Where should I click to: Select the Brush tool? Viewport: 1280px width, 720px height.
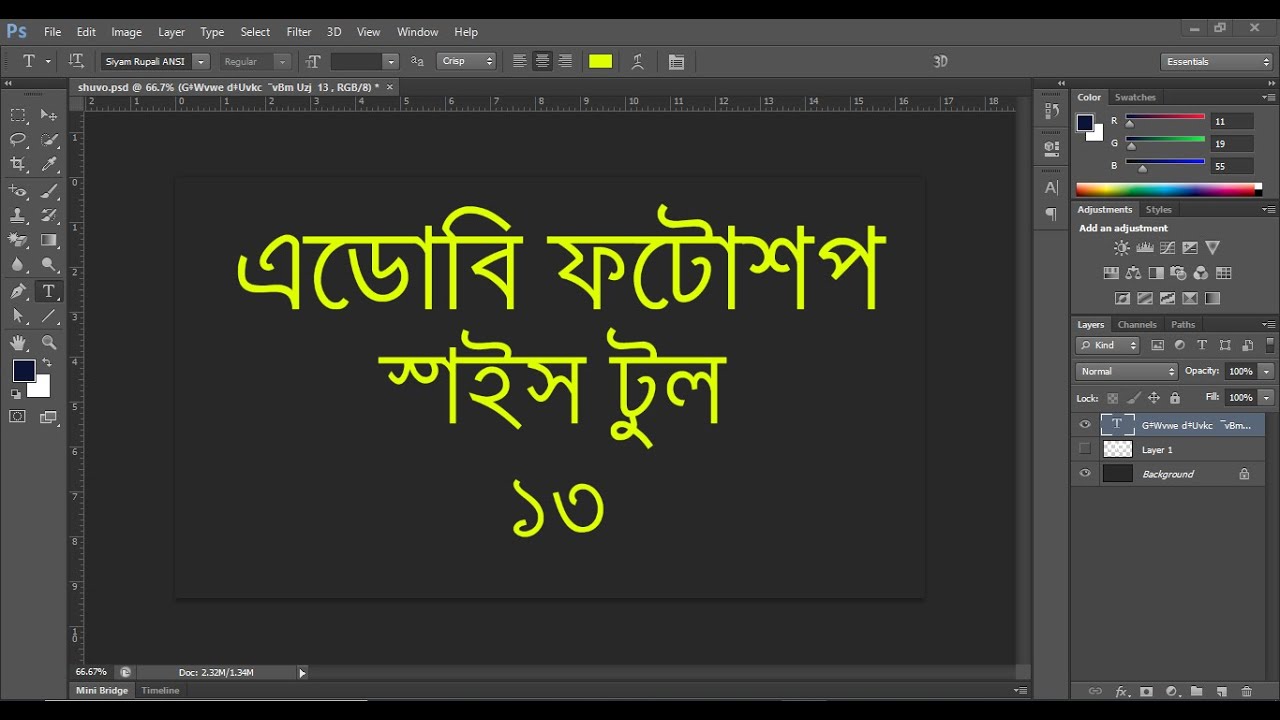pyautogui.click(x=49, y=191)
